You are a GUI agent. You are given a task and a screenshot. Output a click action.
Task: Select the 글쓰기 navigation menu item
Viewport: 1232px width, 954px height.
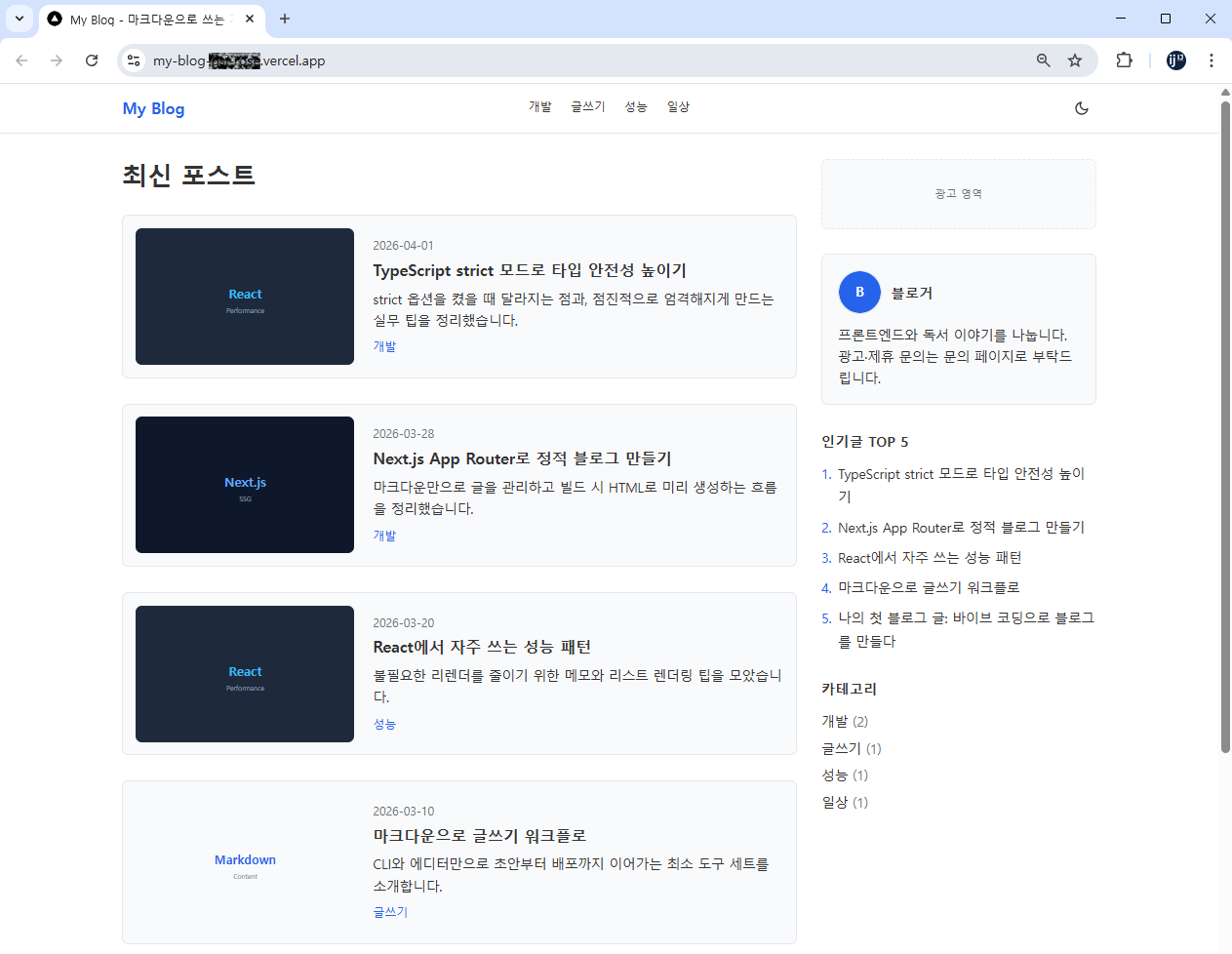click(587, 107)
